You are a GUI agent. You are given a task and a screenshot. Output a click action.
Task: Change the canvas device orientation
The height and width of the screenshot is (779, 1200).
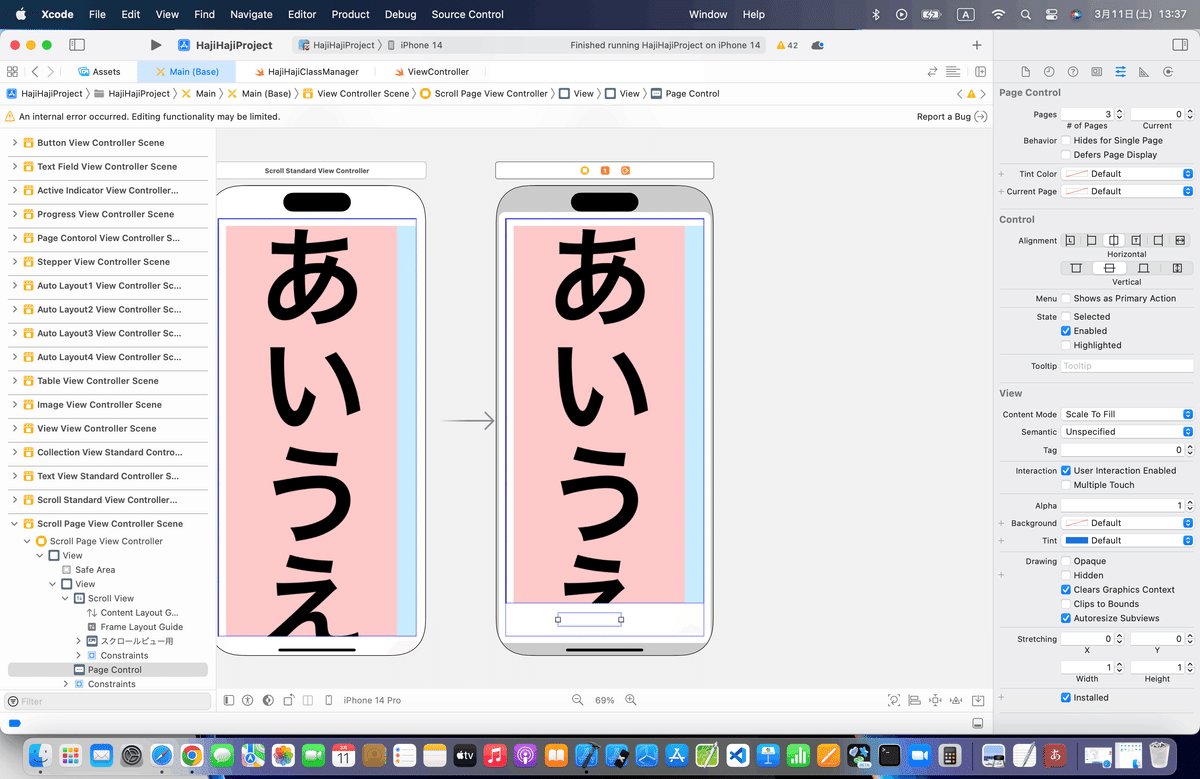coord(289,700)
